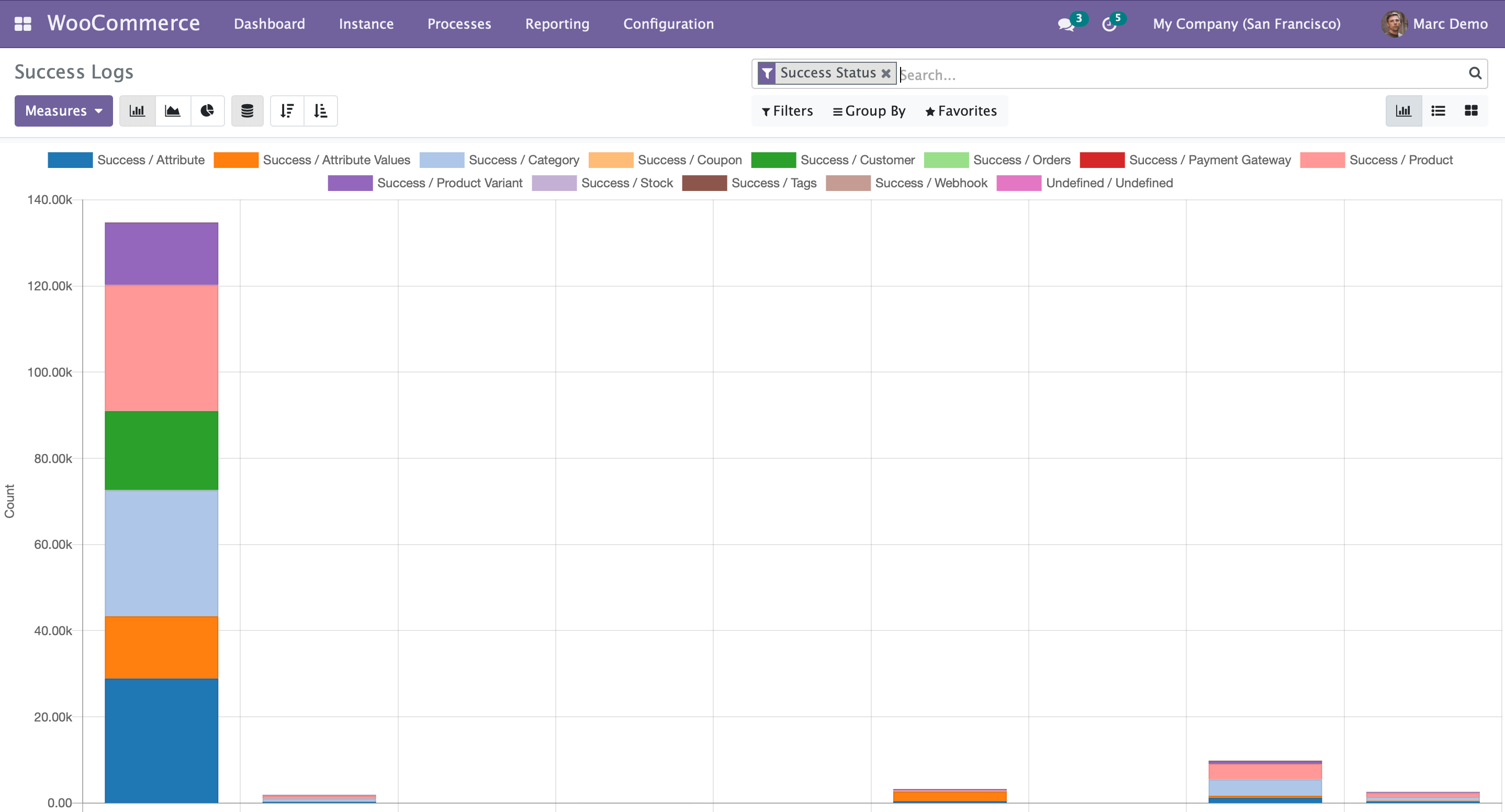Viewport: 1505px width, 812px height.
Task: Open the Configuration menu
Action: pyautogui.click(x=668, y=24)
